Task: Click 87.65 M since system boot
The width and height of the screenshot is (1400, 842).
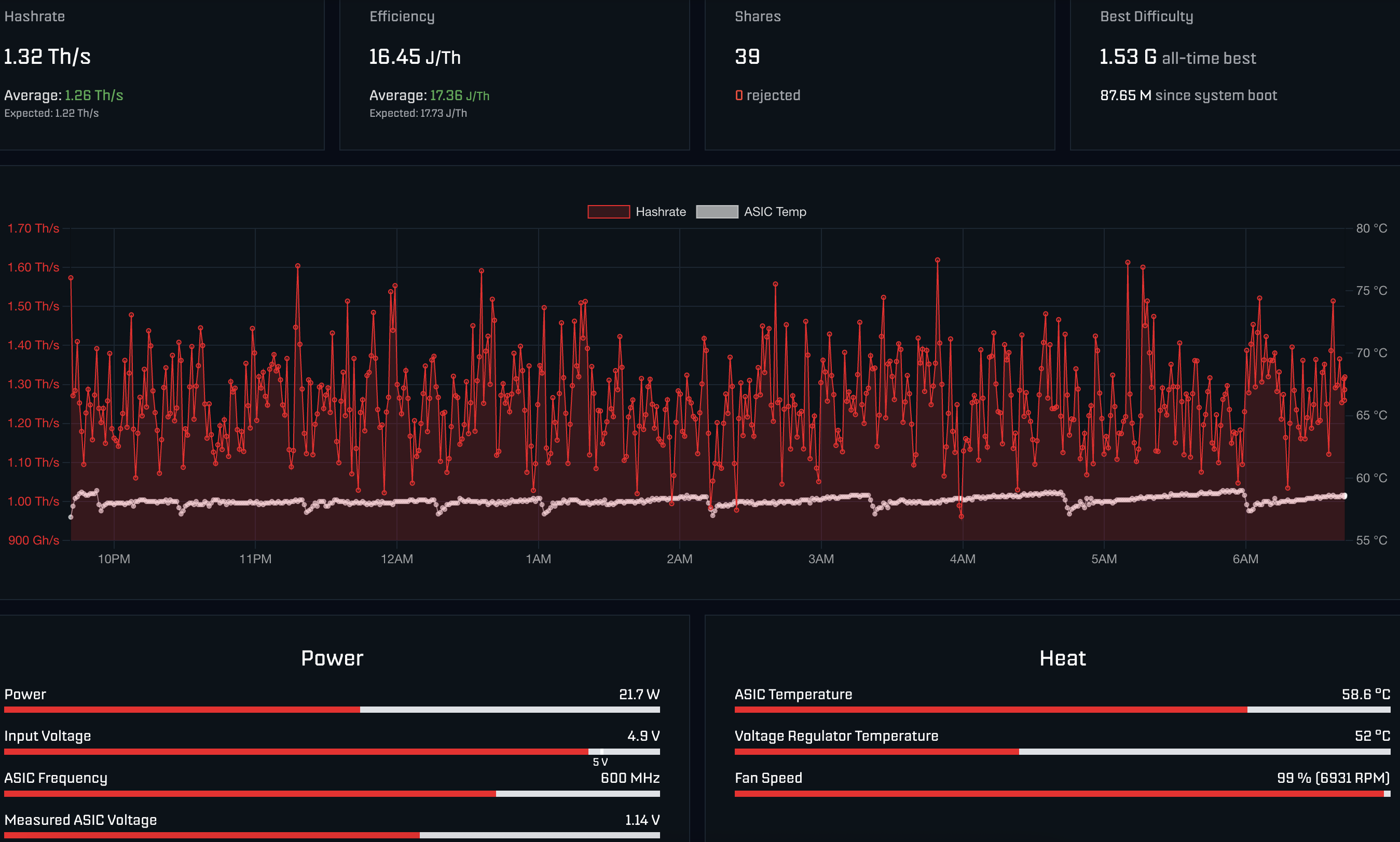Action: [1188, 96]
